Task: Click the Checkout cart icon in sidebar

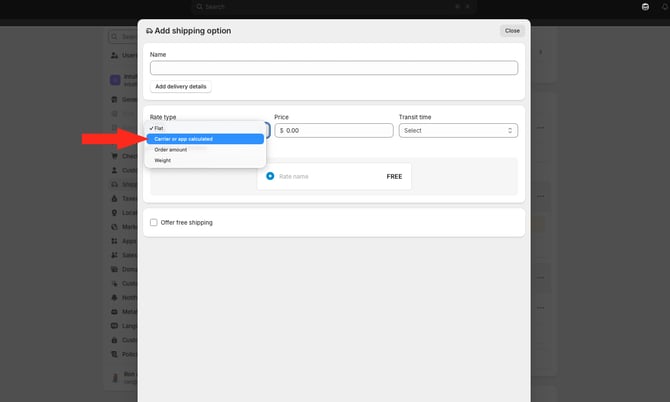Action: [114, 156]
